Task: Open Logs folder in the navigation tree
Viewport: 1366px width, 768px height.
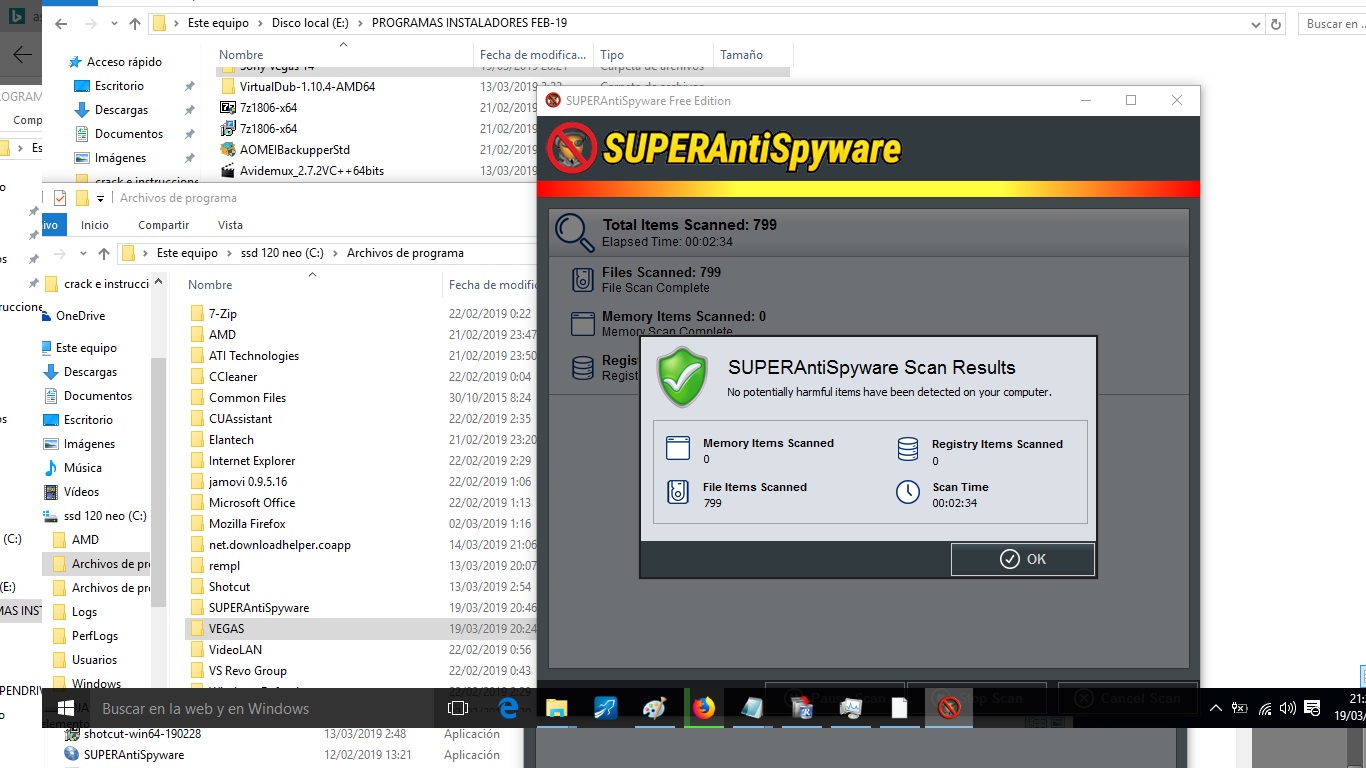Action: [x=84, y=612]
